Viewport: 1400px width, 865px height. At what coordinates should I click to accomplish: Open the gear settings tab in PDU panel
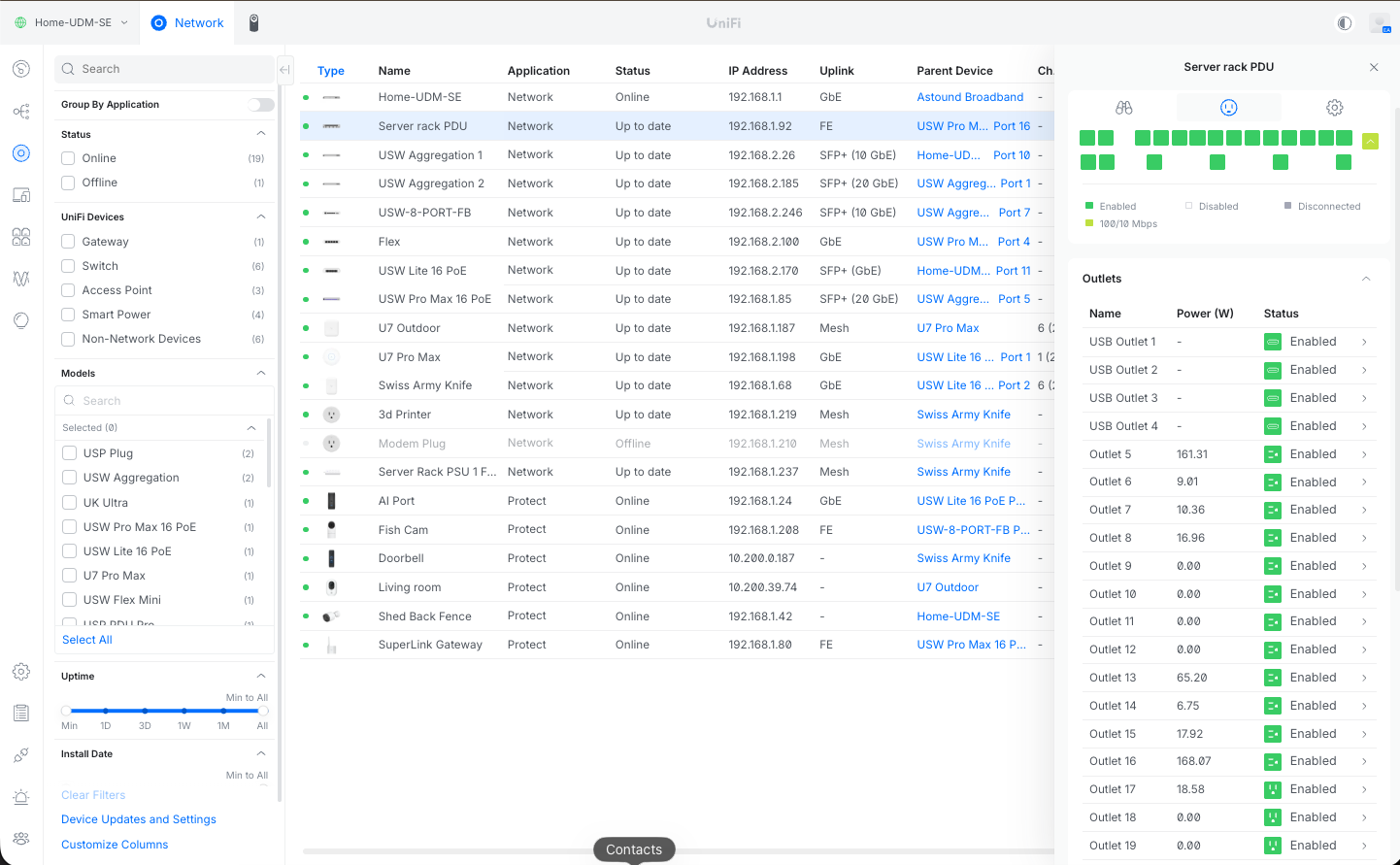(x=1334, y=108)
